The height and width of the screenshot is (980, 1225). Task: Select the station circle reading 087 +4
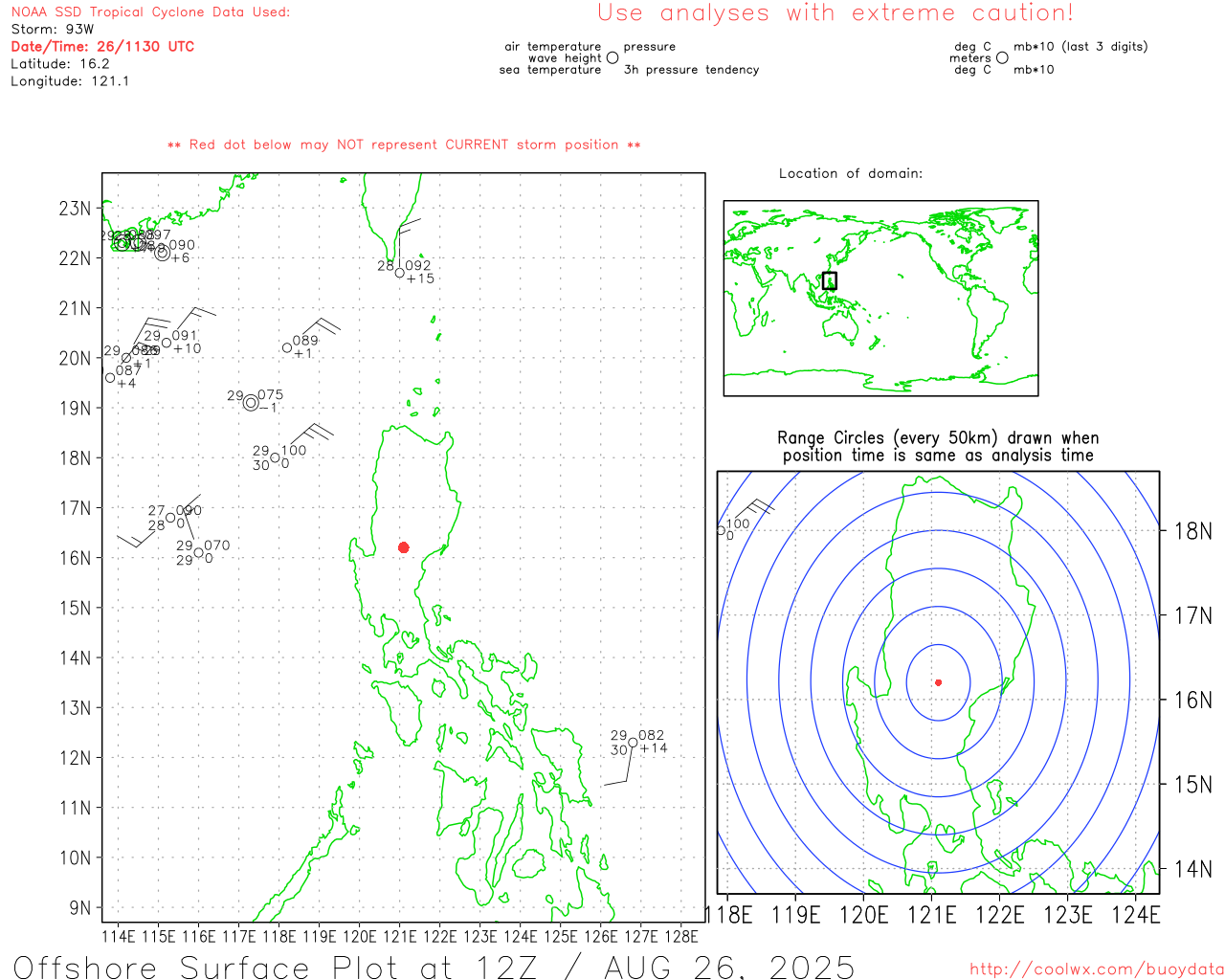point(110,378)
